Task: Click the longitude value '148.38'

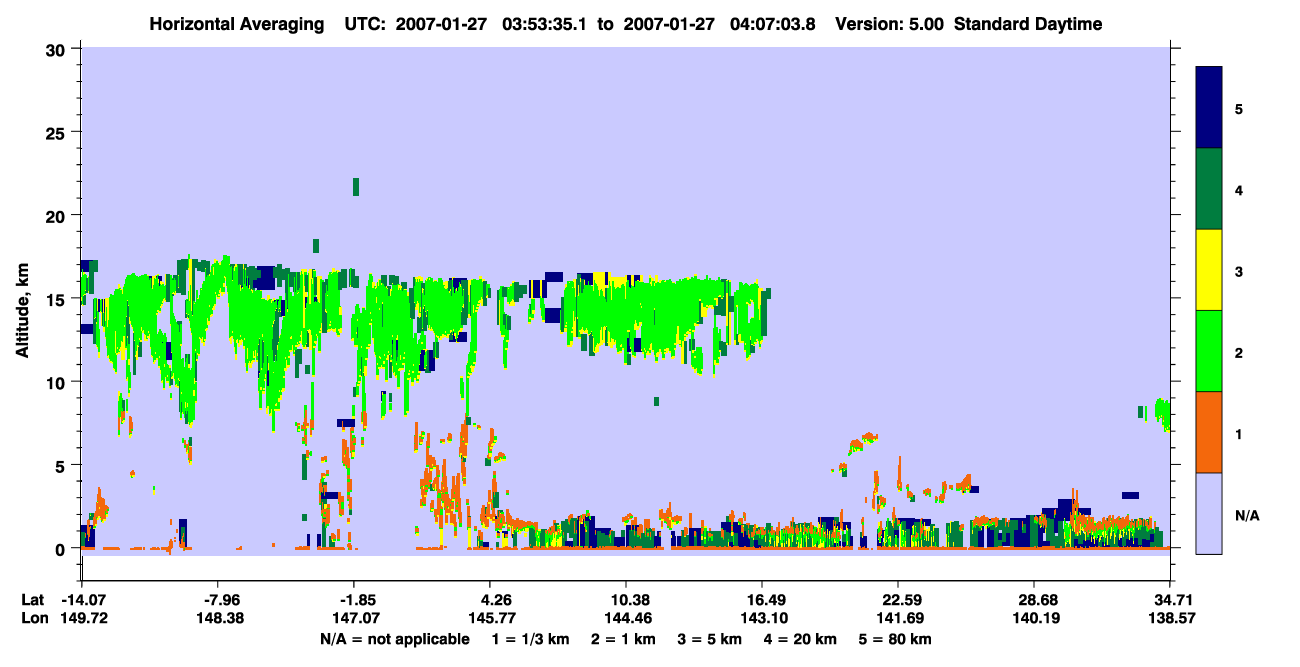Action: pyautogui.click(x=218, y=619)
